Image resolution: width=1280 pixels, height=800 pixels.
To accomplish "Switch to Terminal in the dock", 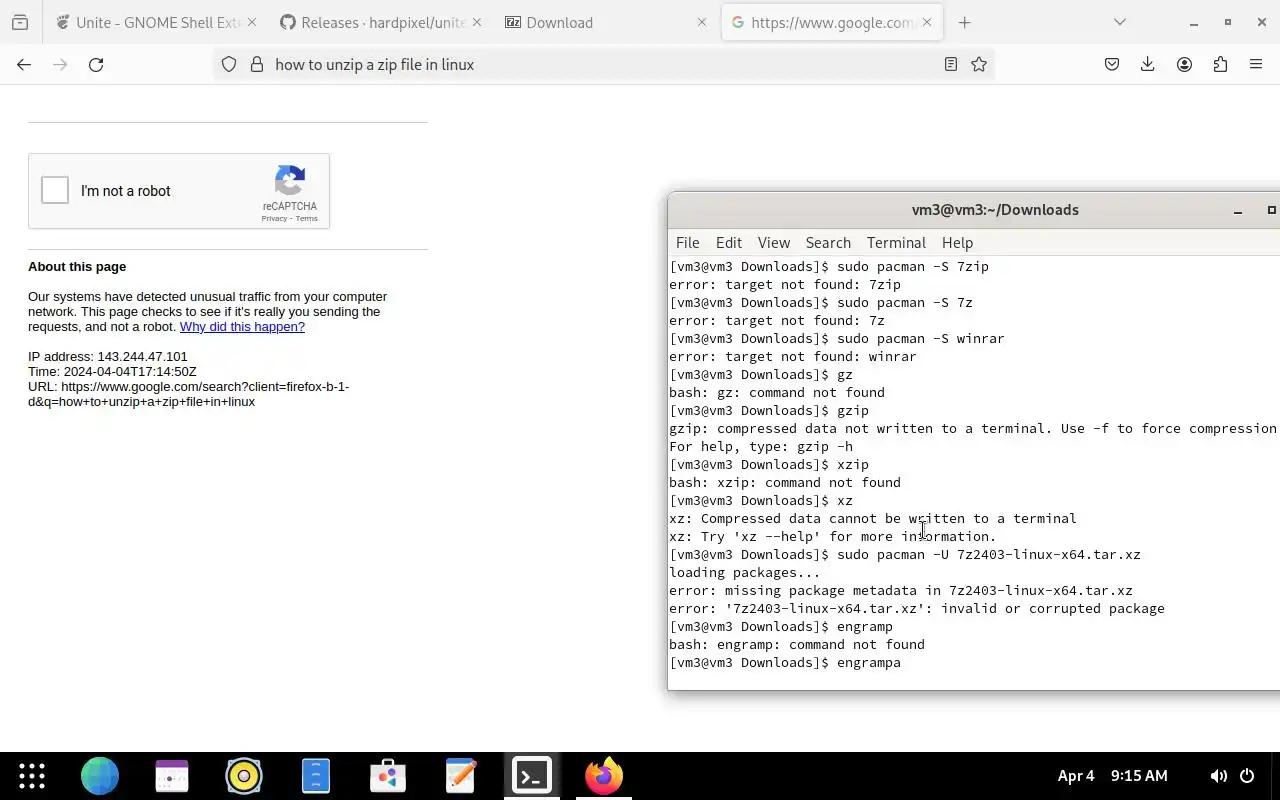I will pos(532,776).
